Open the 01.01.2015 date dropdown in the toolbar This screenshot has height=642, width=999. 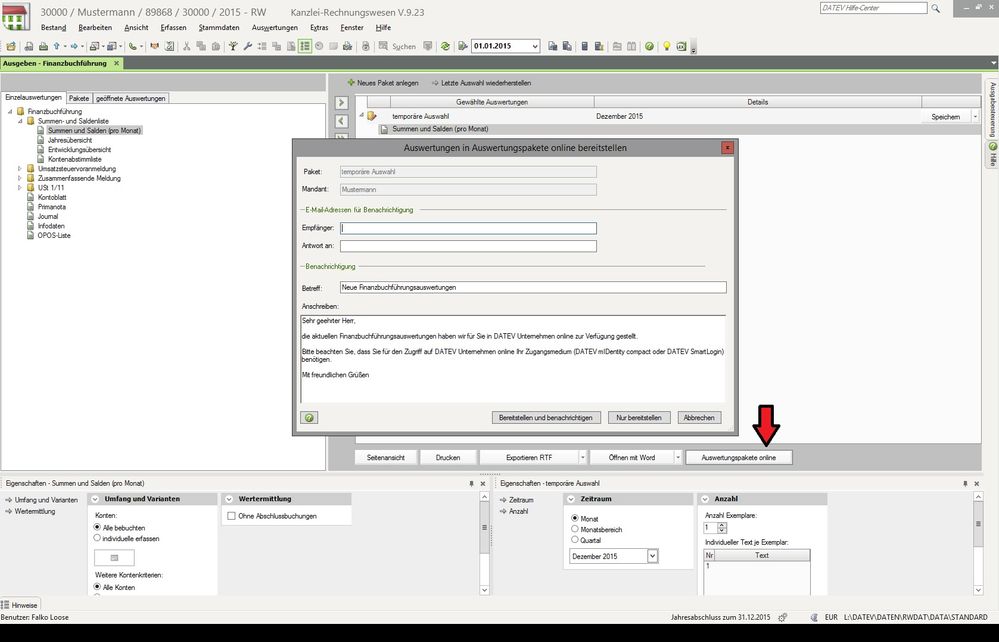(x=534, y=46)
